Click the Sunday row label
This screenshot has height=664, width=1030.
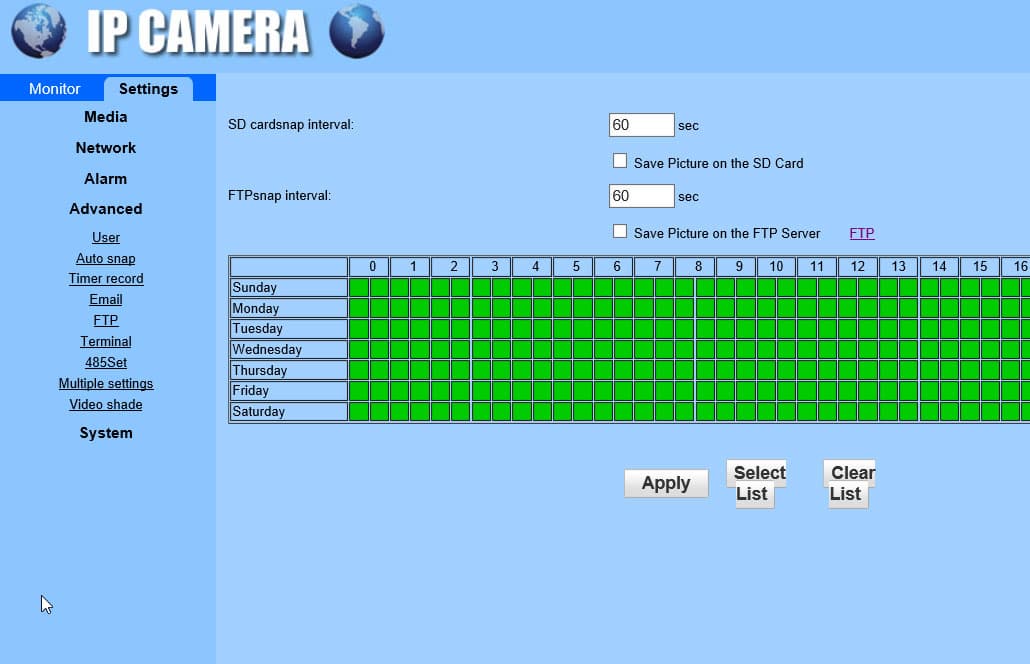pyautogui.click(x=288, y=288)
